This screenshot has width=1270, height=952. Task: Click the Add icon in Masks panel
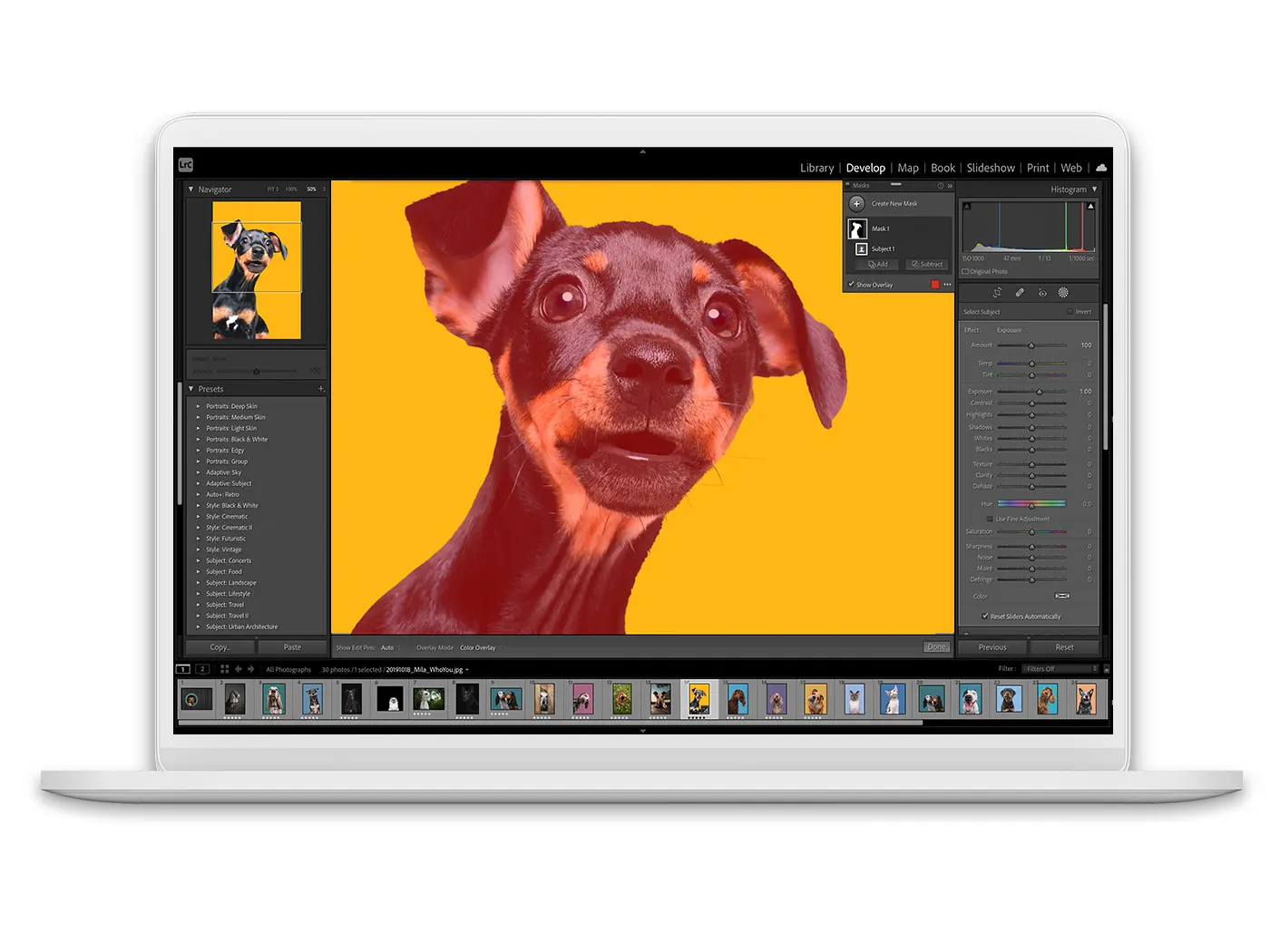[x=874, y=264]
